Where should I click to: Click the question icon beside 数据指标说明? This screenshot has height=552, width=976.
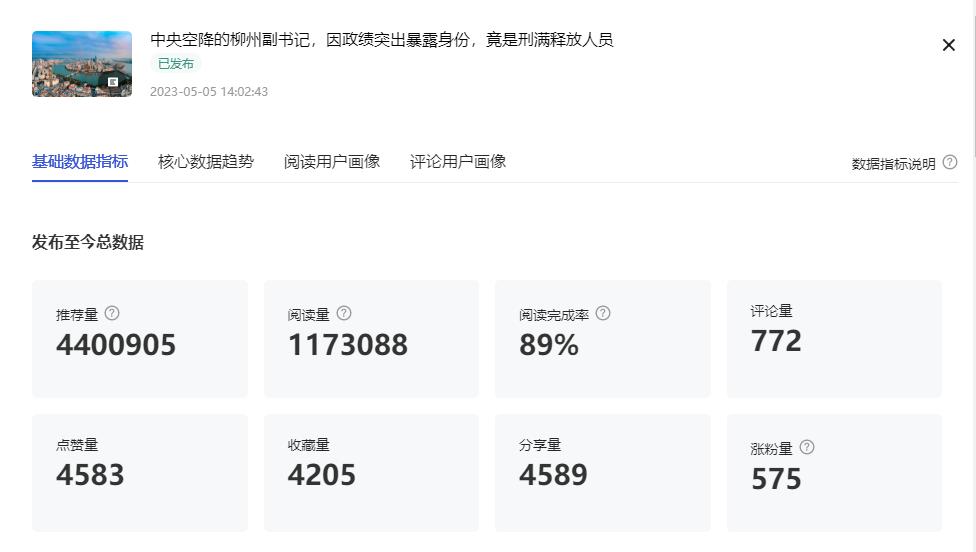(950, 162)
